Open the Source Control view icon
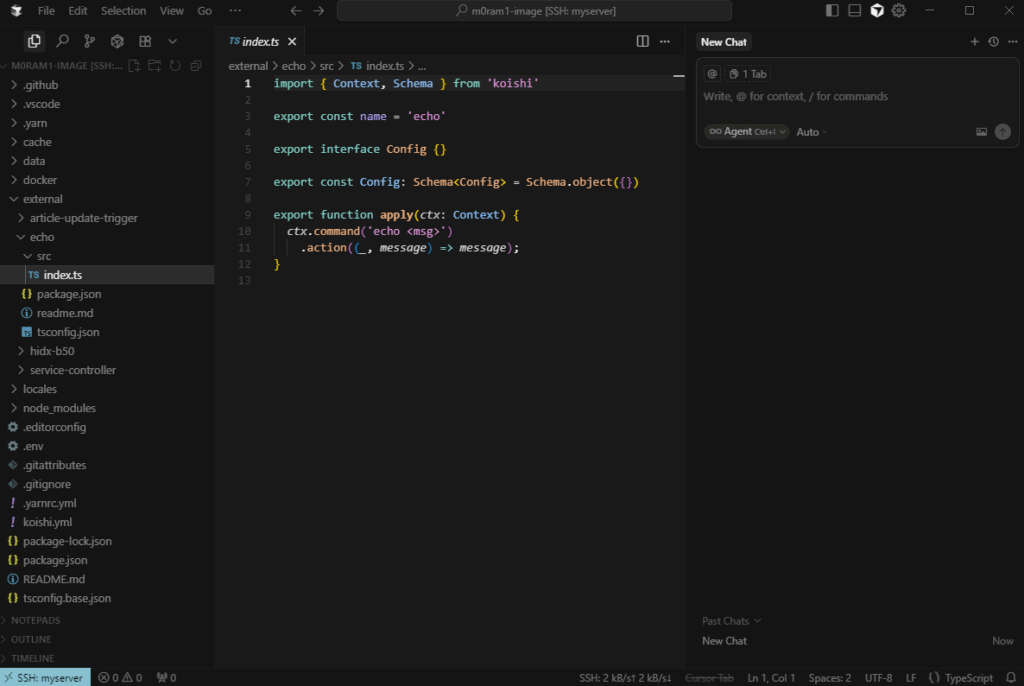The width and height of the screenshot is (1024, 686). [x=90, y=41]
